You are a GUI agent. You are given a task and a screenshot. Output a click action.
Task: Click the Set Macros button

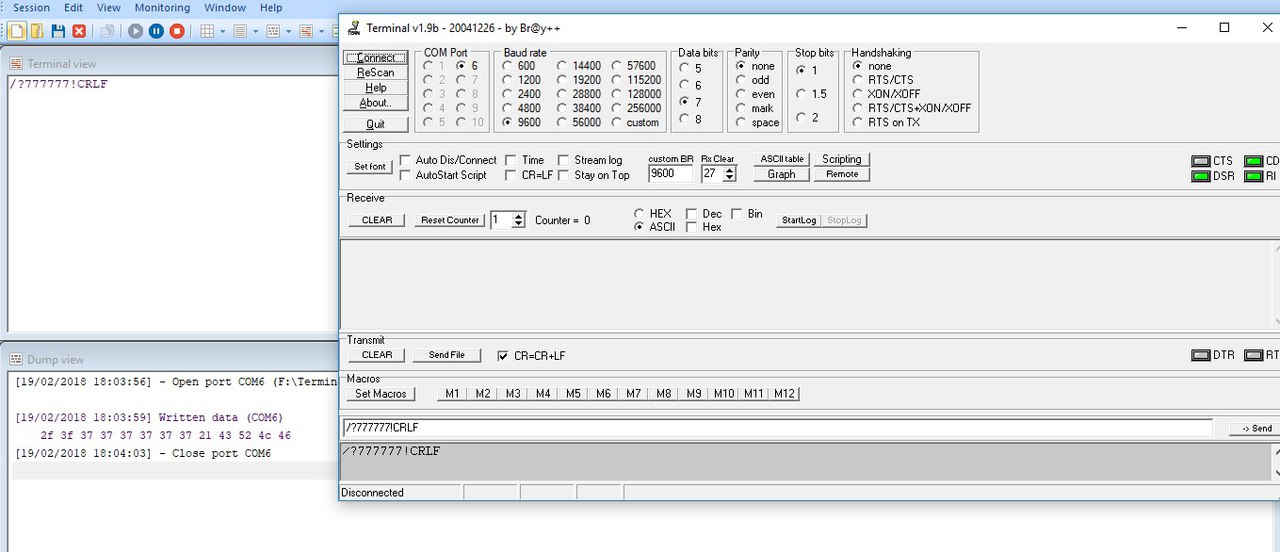381,394
